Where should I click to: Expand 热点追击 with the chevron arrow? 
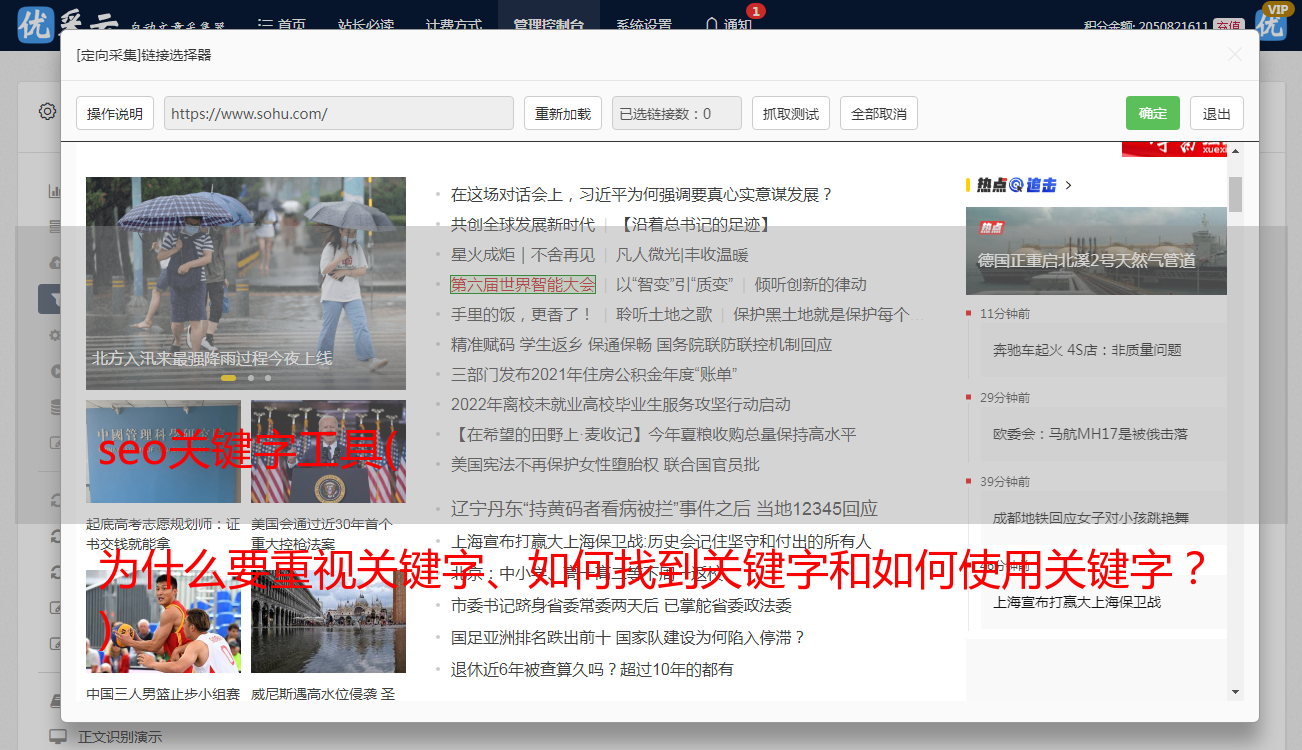pyautogui.click(x=1069, y=185)
